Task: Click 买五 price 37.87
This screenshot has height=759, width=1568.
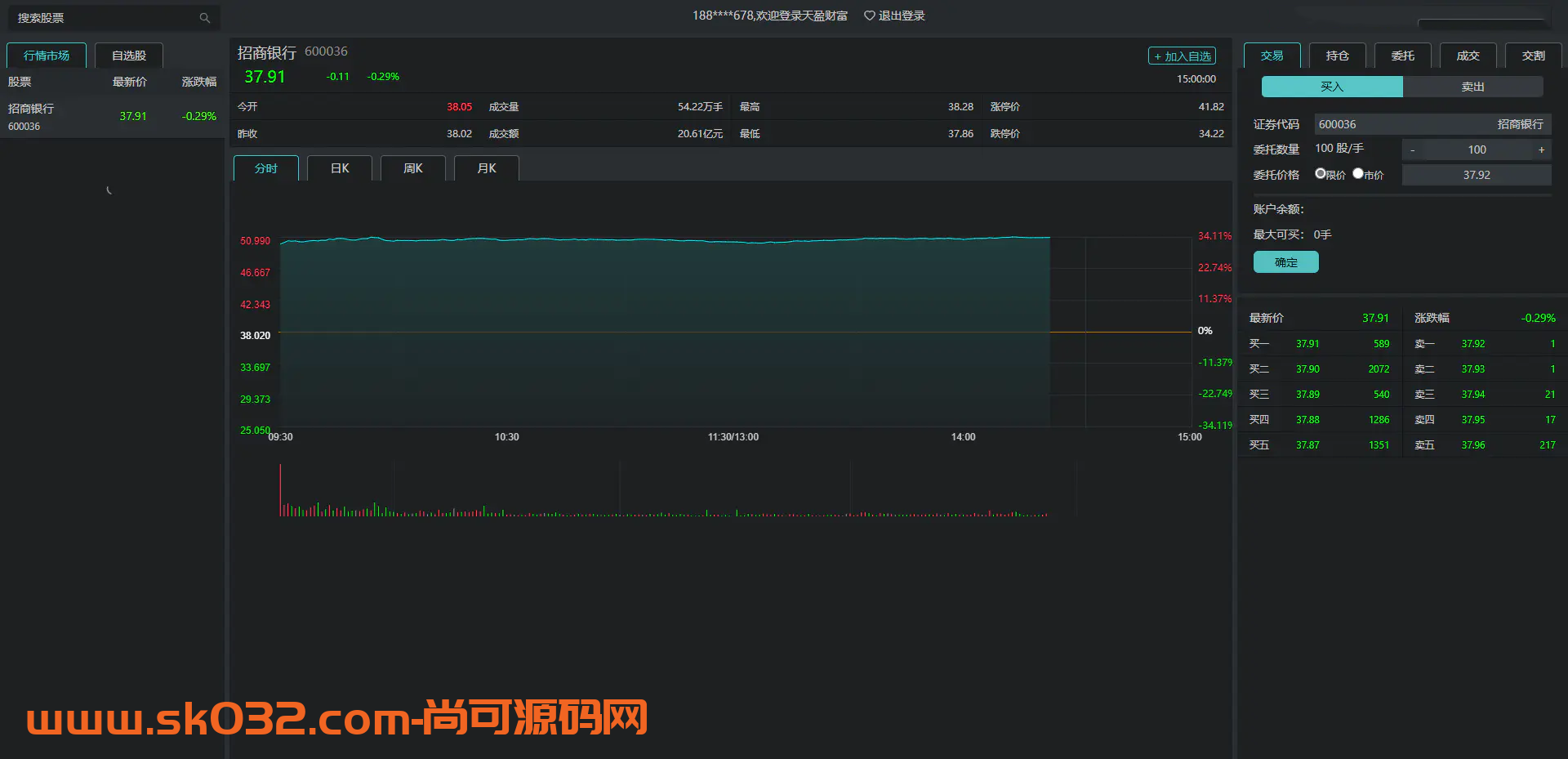Action: pyautogui.click(x=1307, y=445)
